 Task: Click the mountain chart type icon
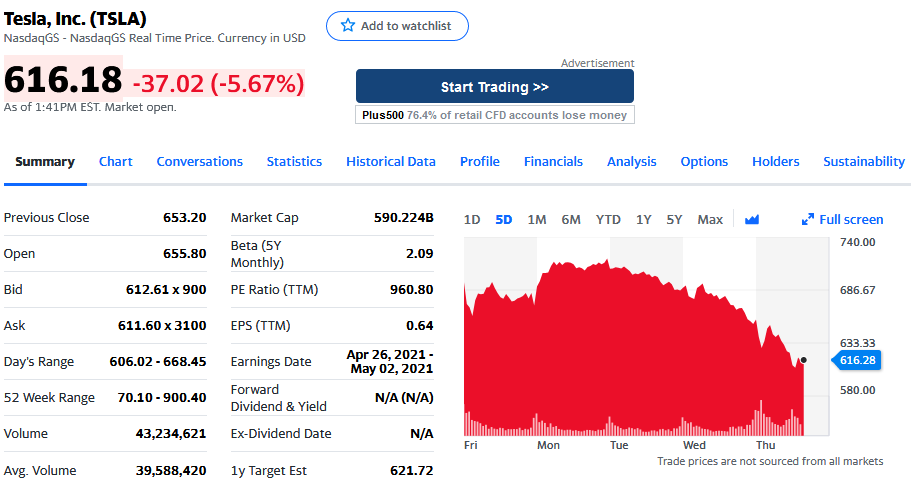tap(752, 220)
